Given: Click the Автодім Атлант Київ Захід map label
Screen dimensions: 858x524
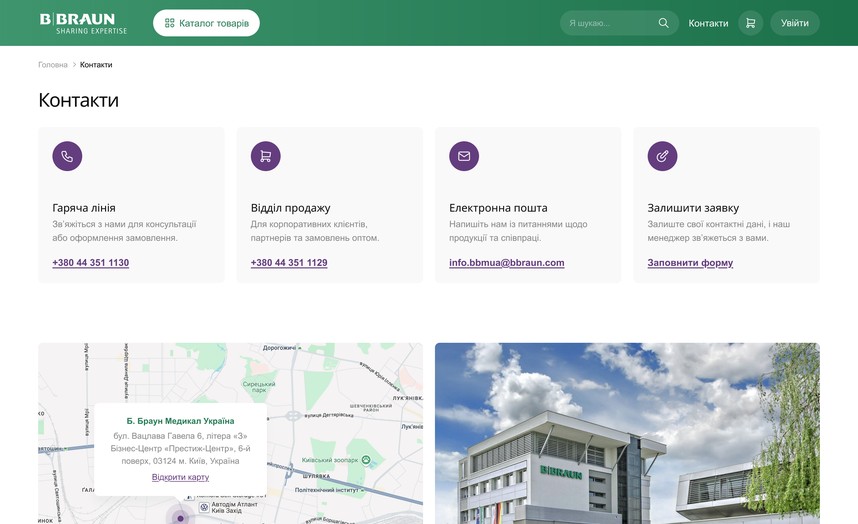Looking at the screenshot, I should [234, 507].
